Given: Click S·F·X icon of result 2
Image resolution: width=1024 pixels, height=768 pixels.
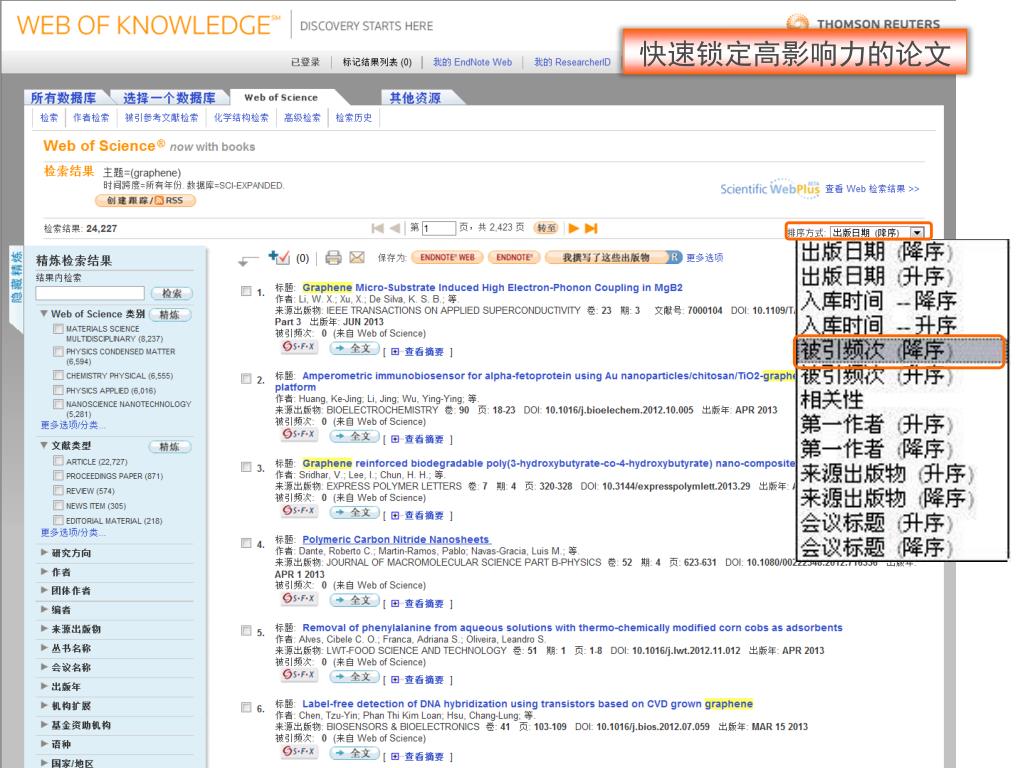Looking at the screenshot, I should 298,434.
